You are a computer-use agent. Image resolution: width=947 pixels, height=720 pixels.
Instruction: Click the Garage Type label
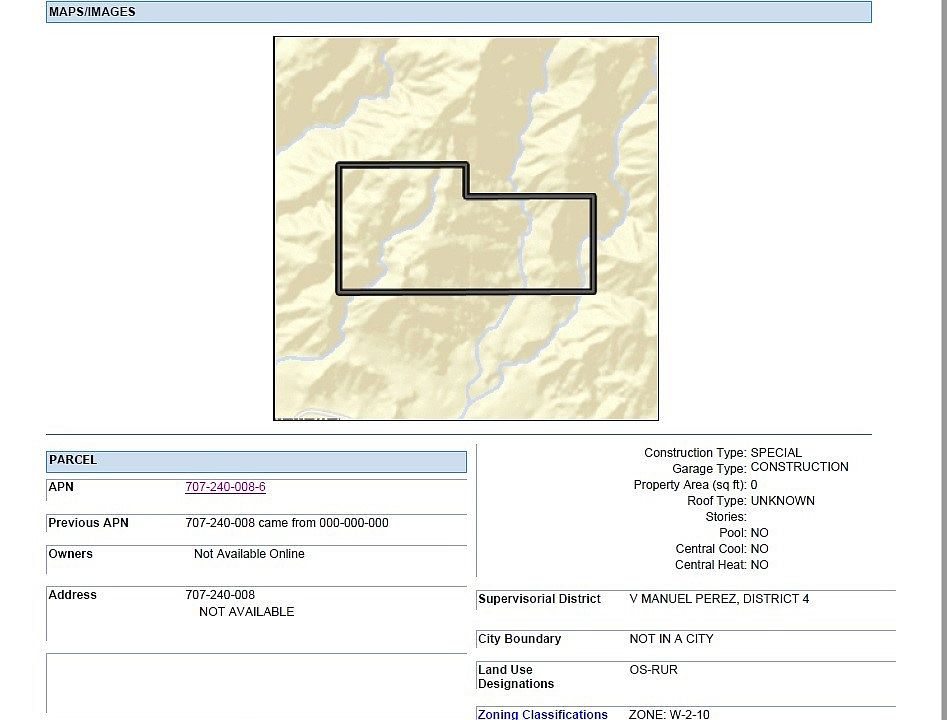(710, 469)
